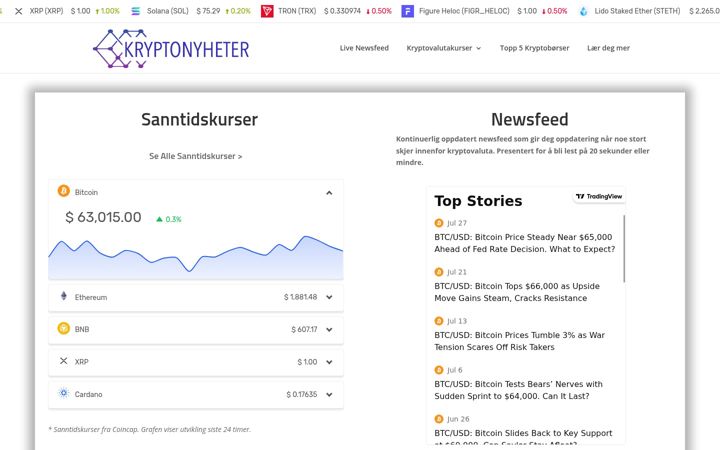Expand the BNB price row
Image resolution: width=720 pixels, height=450 pixels.
pos(329,330)
